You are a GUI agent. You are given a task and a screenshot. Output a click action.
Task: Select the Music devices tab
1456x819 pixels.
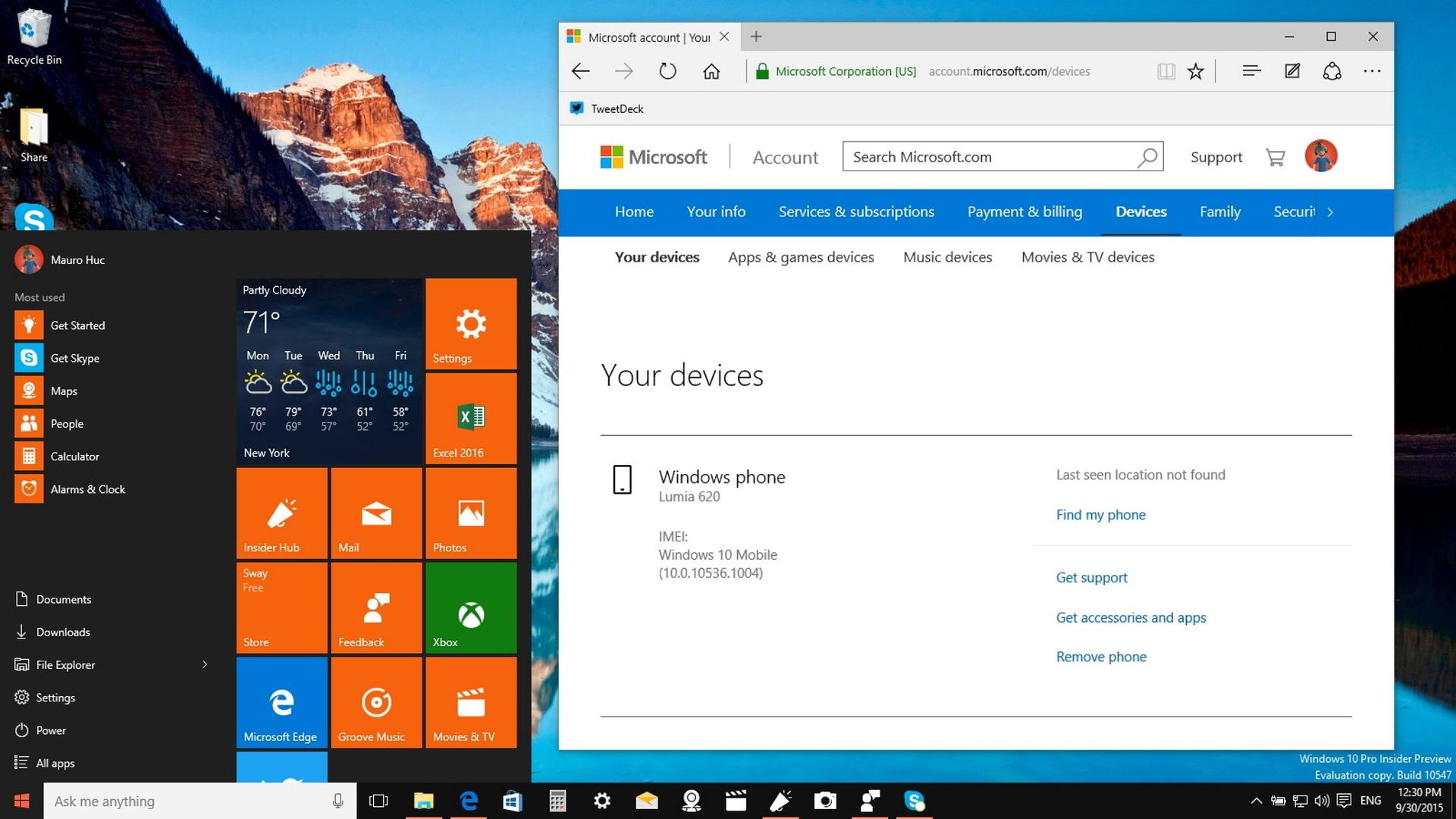[x=947, y=257]
